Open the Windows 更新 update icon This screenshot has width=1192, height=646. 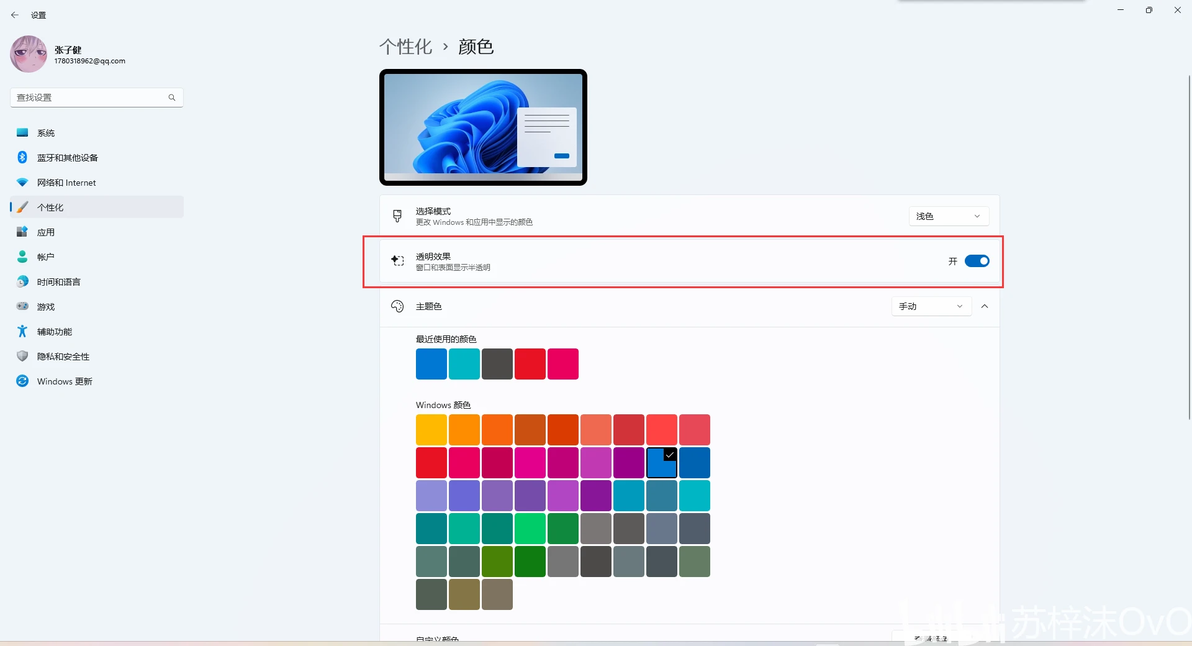pos(22,381)
